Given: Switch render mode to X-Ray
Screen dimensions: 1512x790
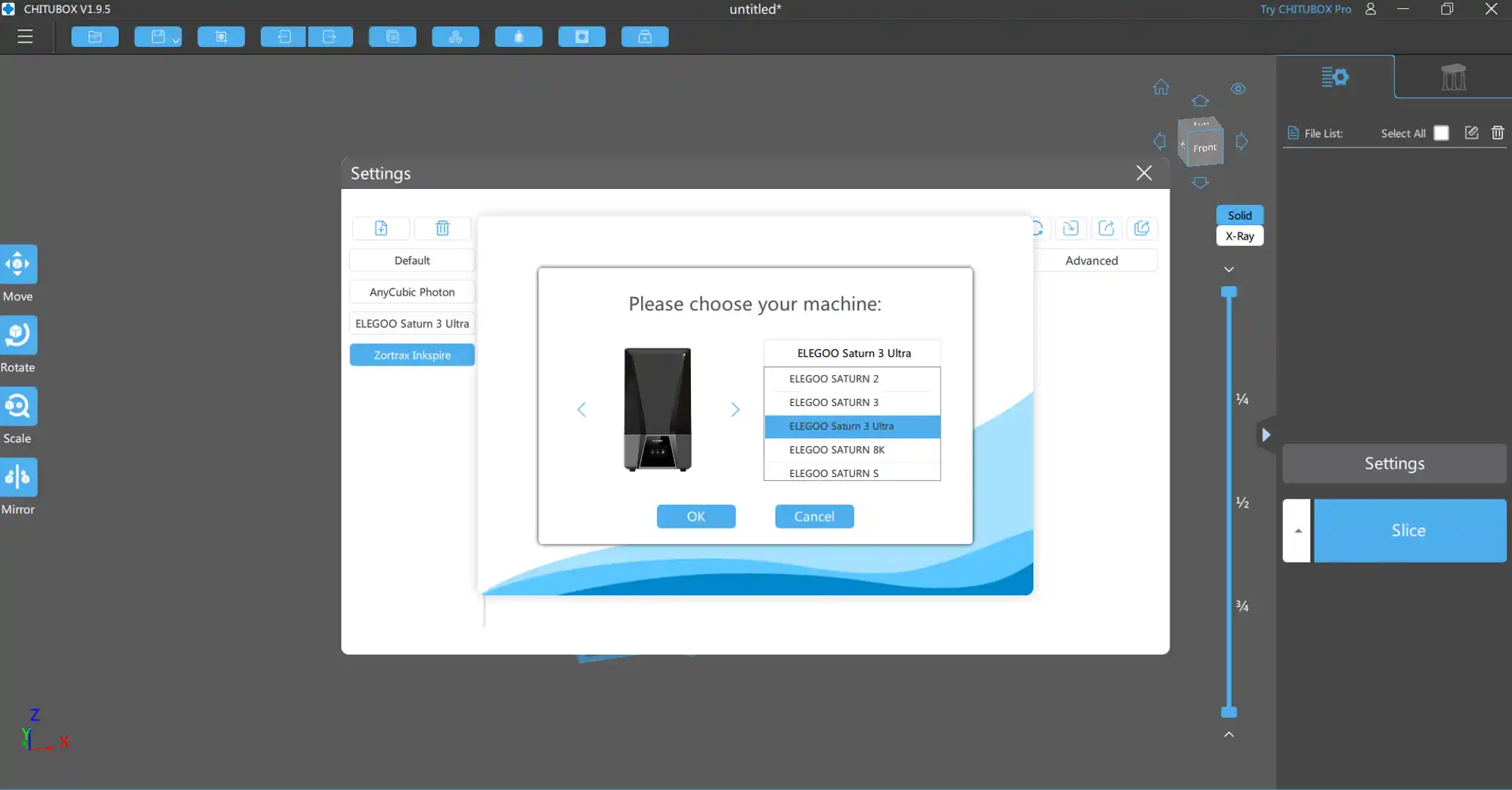Looking at the screenshot, I should (x=1239, y=236).
